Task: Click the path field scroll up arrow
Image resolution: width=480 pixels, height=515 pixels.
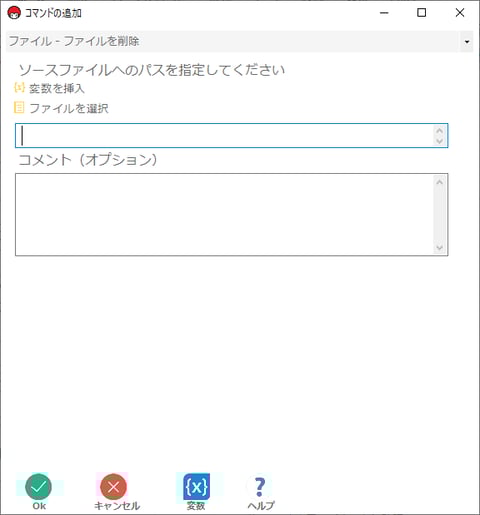Action: click(x=440, y=130)
